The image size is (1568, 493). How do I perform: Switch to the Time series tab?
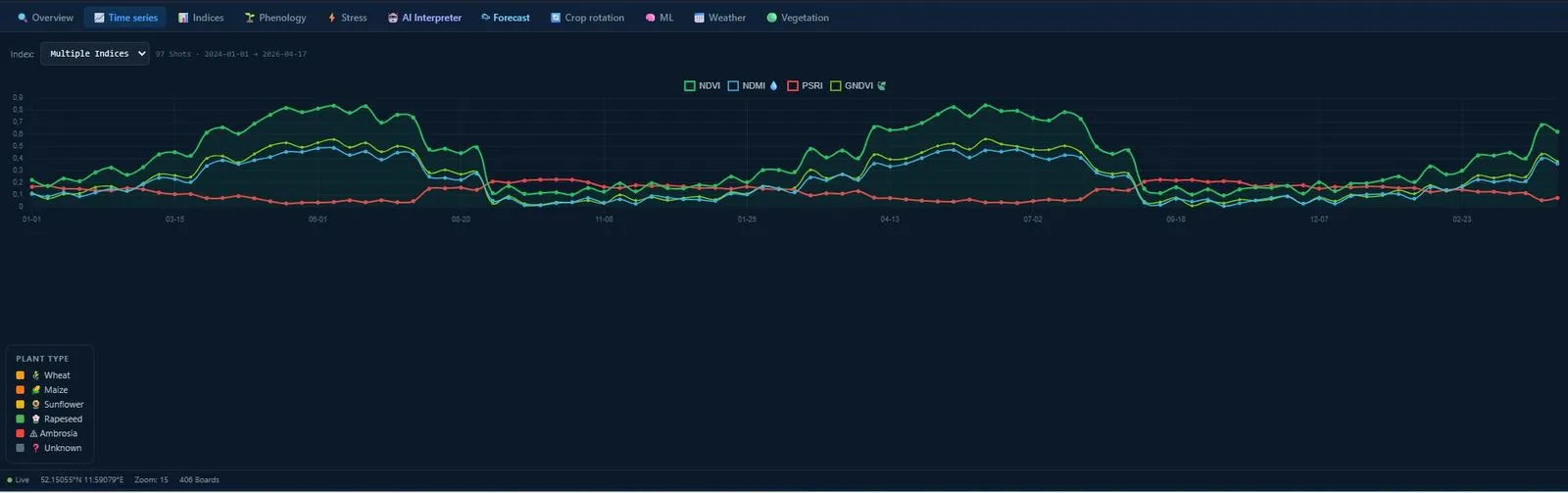click(x=125, y=18)
